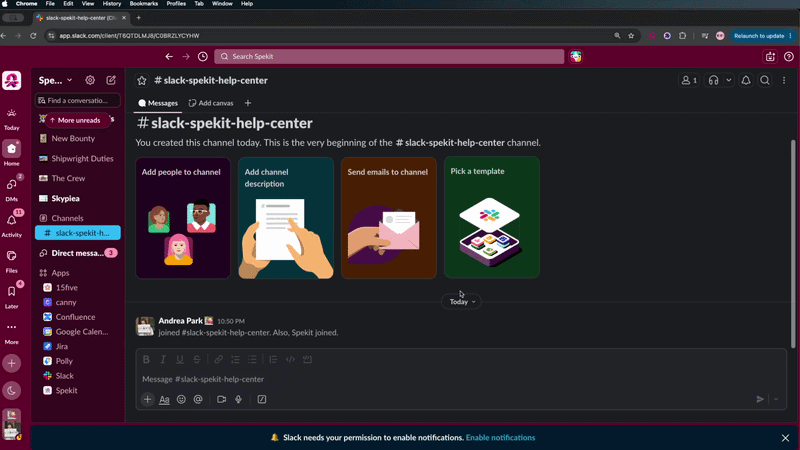The height and width of the screenshot is (450, 800).
Task: Compose a new message icon
Action: point(111,80)
